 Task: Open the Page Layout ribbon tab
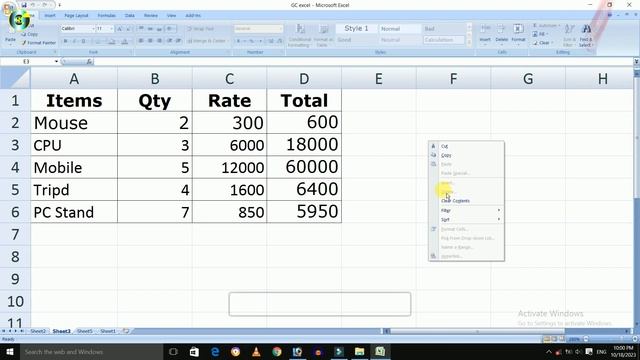tap(76, 16)
